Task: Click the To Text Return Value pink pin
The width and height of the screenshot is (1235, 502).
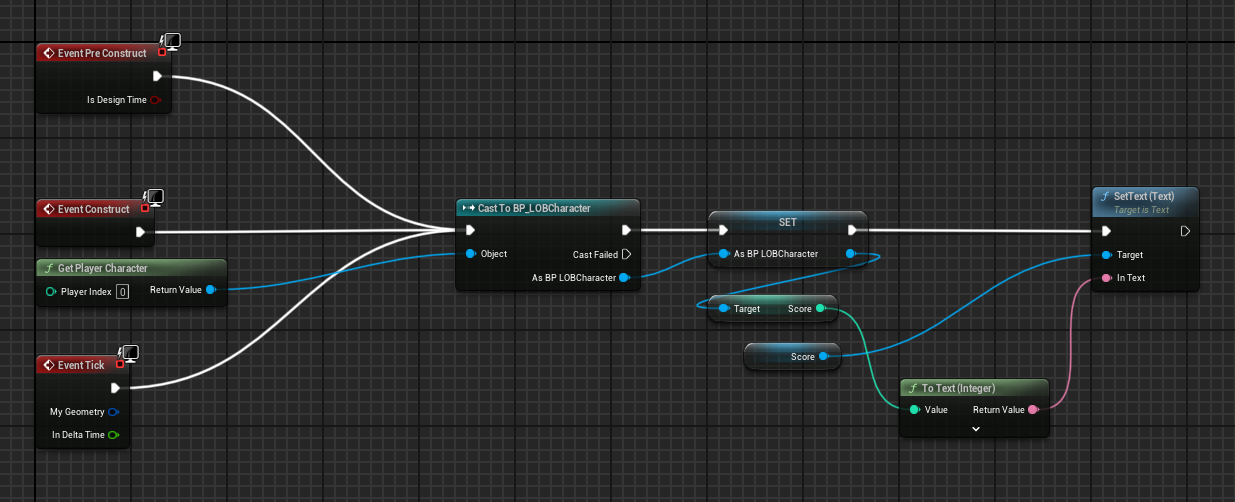Action: point(1034,410)
